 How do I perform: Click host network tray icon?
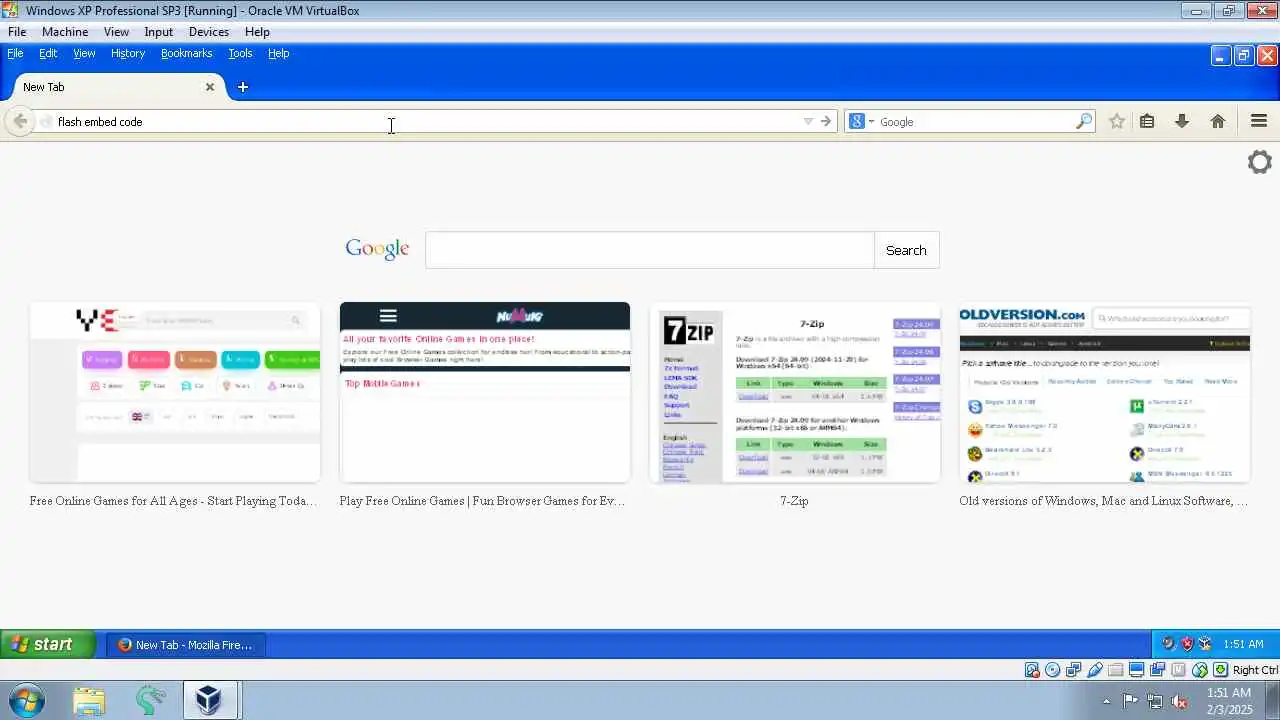[x=1155, y=701]
